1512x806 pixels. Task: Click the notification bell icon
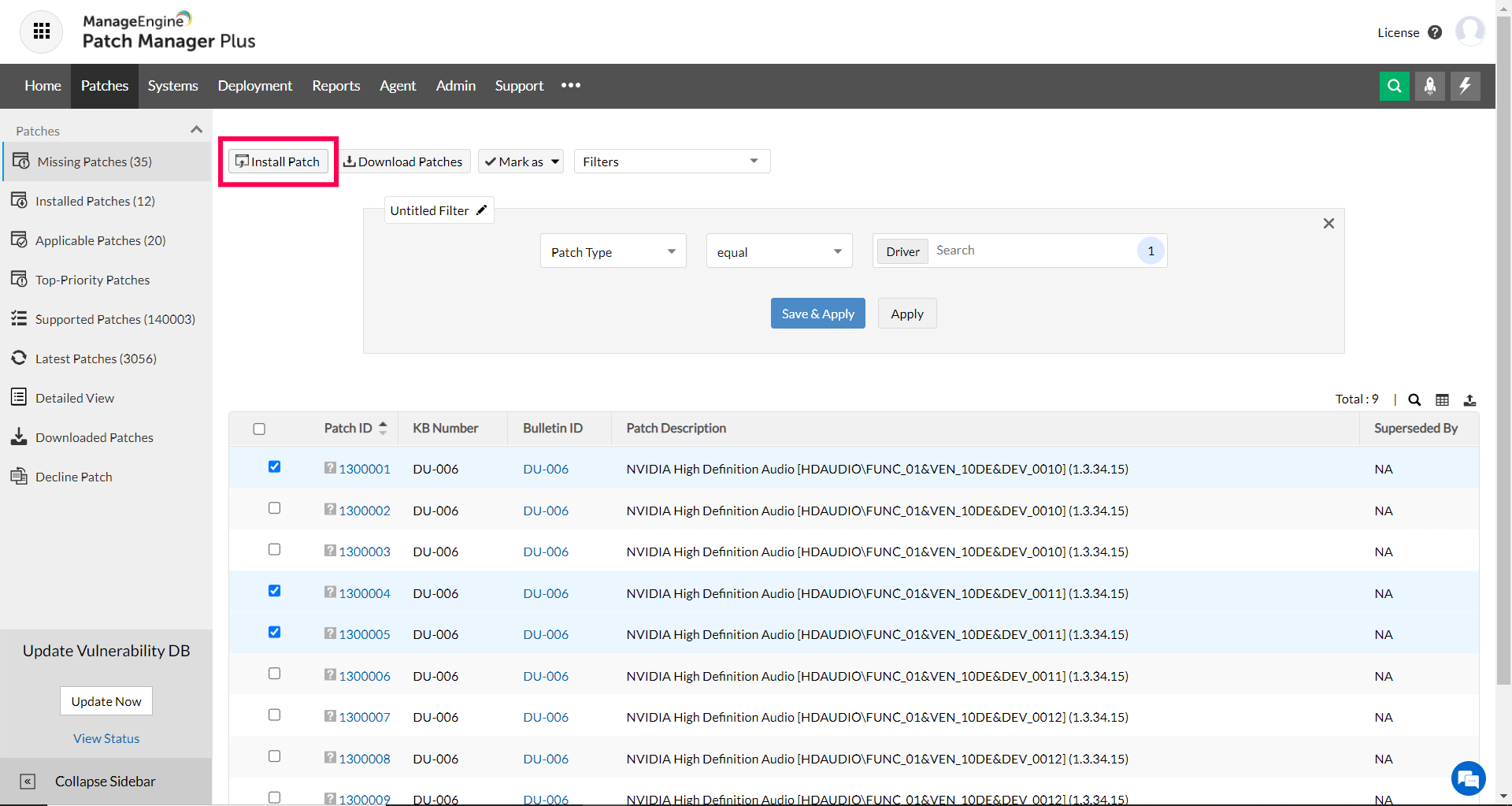[x=1430, y=86]
